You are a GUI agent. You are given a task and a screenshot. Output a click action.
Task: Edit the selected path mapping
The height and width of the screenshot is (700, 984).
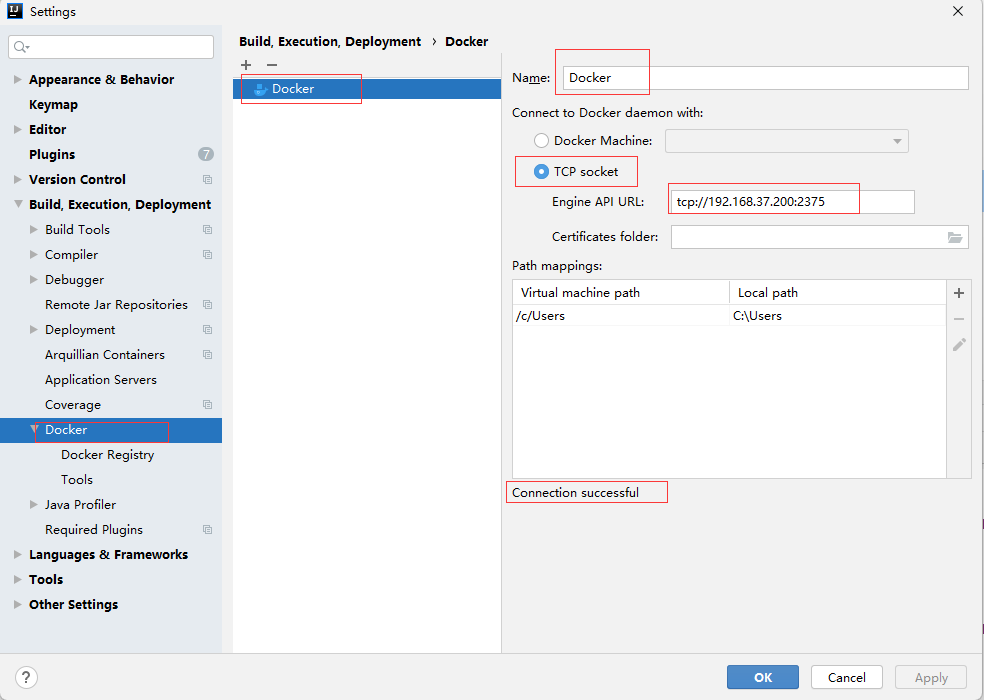coord(959,345)
